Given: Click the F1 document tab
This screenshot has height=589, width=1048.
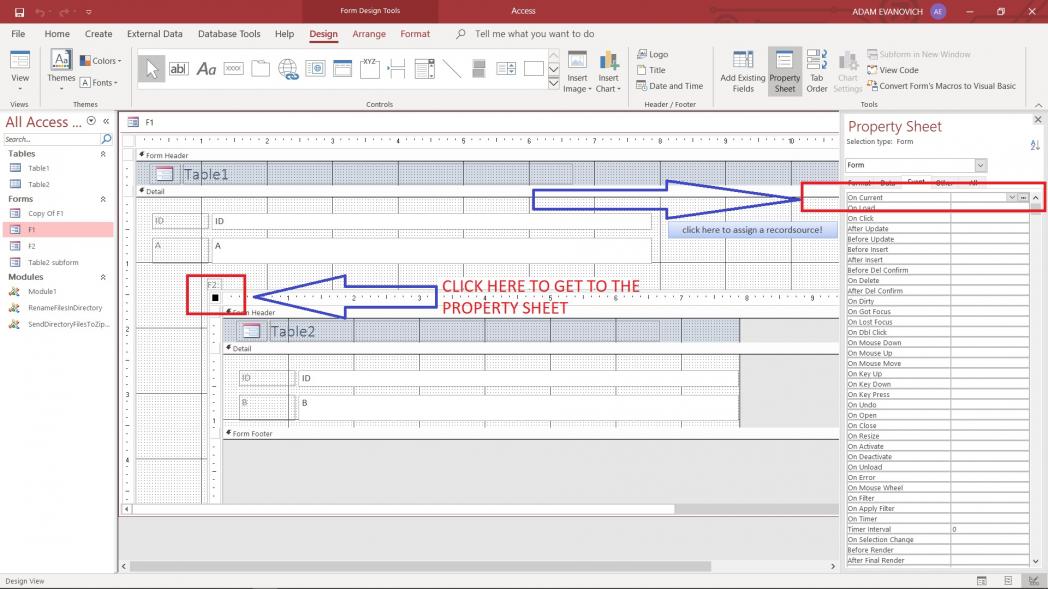Looking at the screenshot, I should click(x=142, y=122).
